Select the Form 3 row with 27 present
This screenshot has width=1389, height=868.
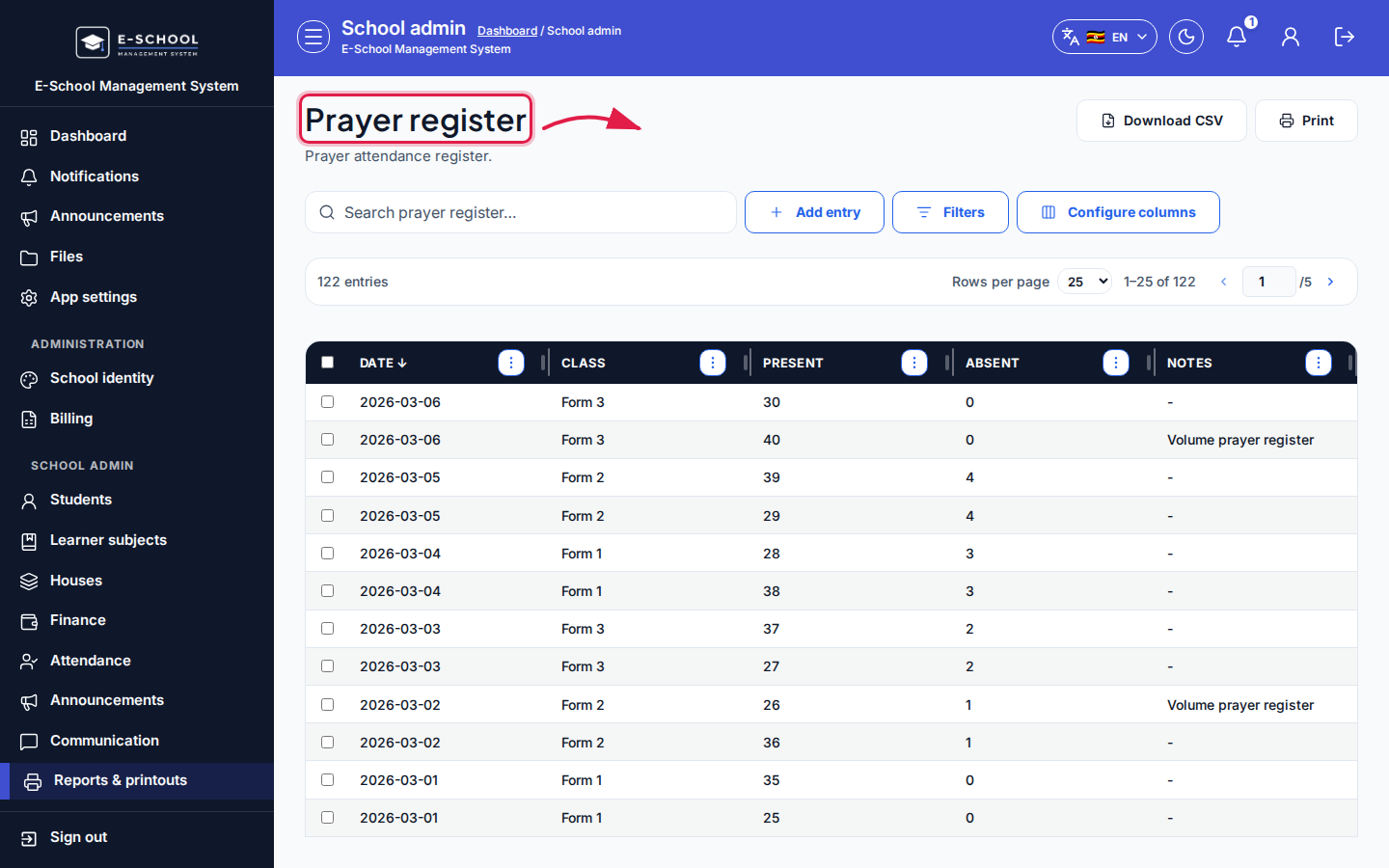click(328, 666)
